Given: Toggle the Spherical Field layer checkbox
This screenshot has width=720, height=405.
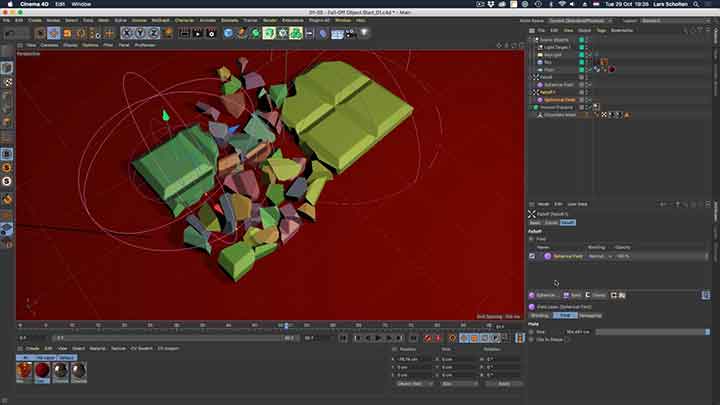Looking at the screenshot, I should point(532,256).
